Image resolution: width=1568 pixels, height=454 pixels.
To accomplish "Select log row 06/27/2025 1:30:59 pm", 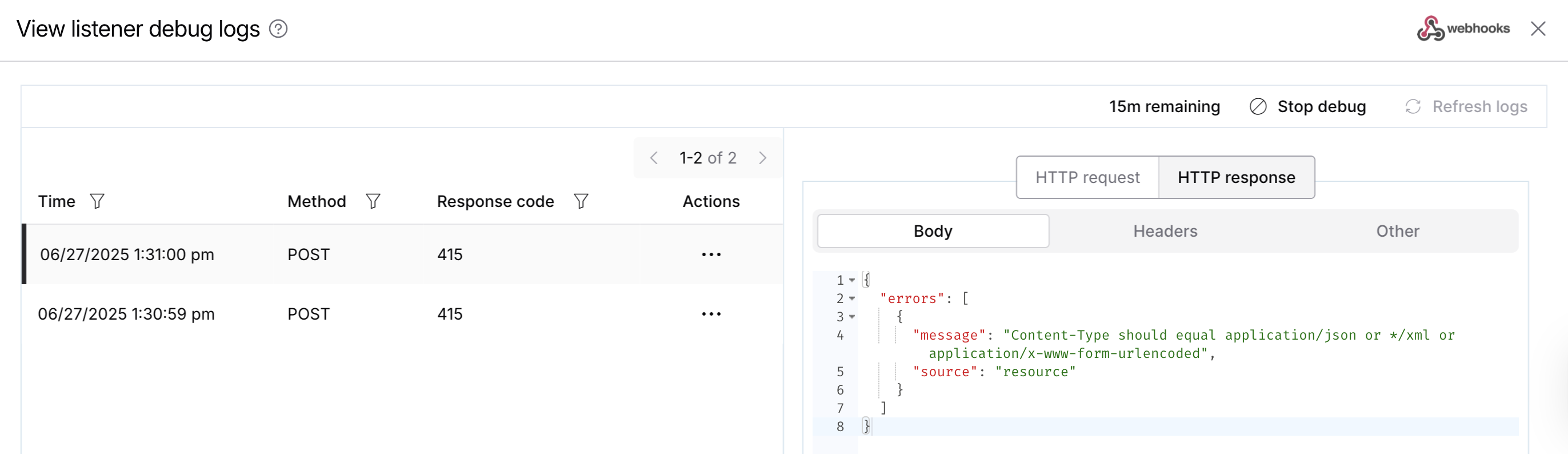I will point(402,314).
